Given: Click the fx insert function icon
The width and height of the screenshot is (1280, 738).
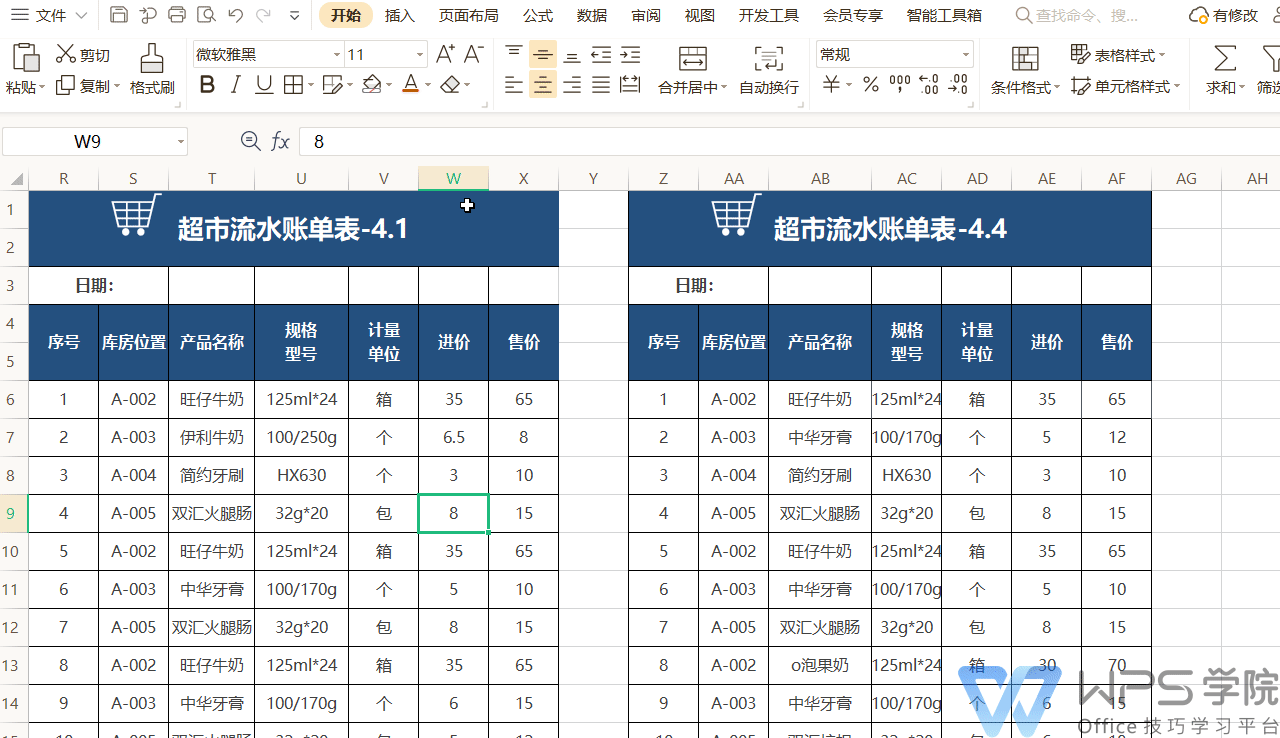Looking at the screenshot, I should 280,141.
